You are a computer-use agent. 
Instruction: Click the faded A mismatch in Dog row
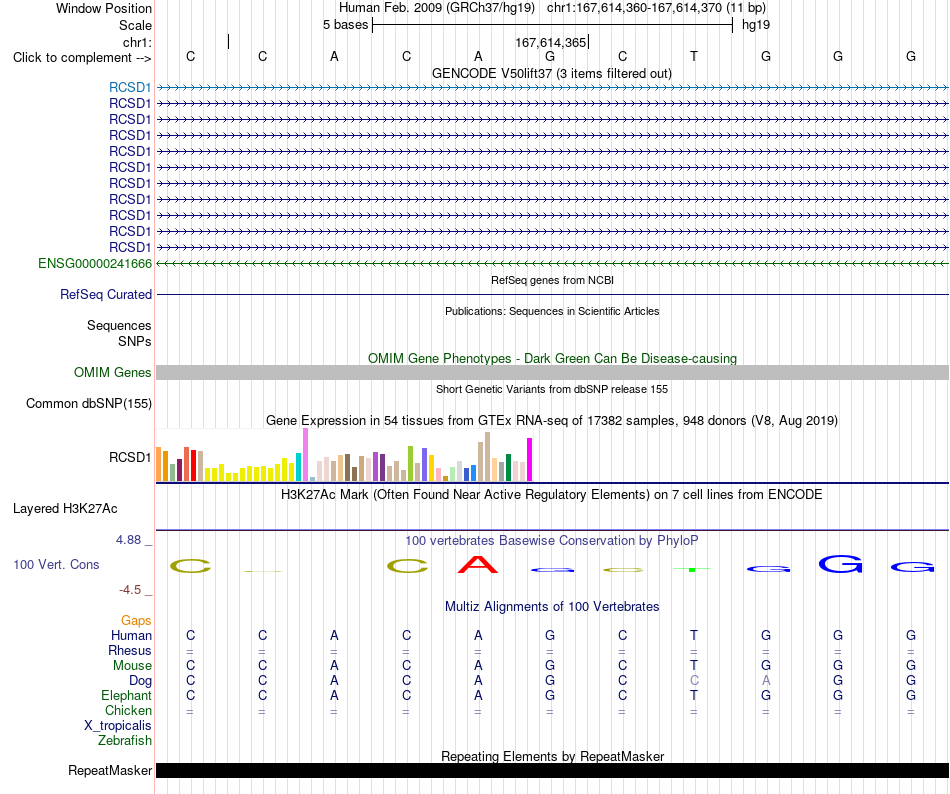click(x=766, y=680)
